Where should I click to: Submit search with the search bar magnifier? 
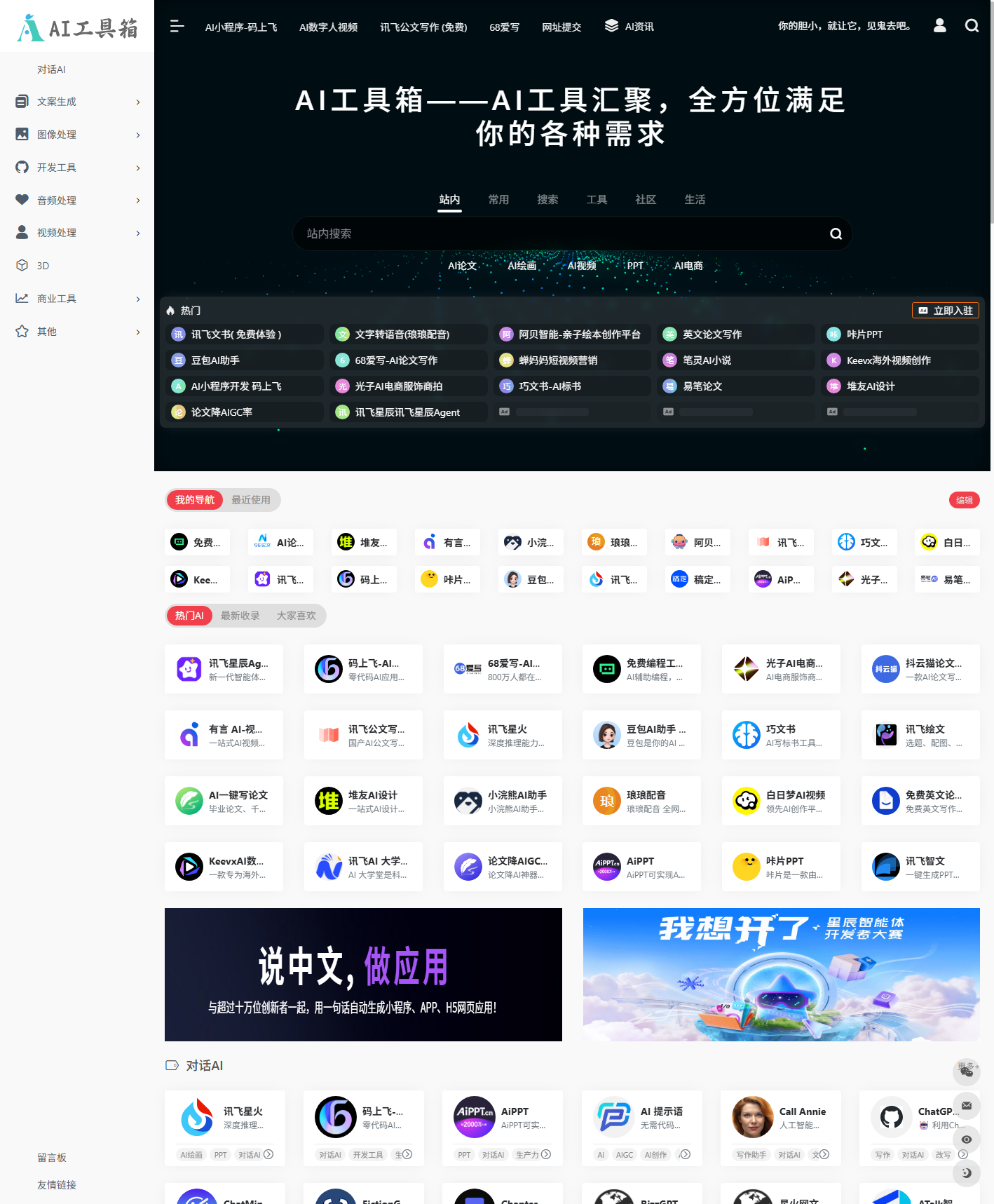click(836, 234)
